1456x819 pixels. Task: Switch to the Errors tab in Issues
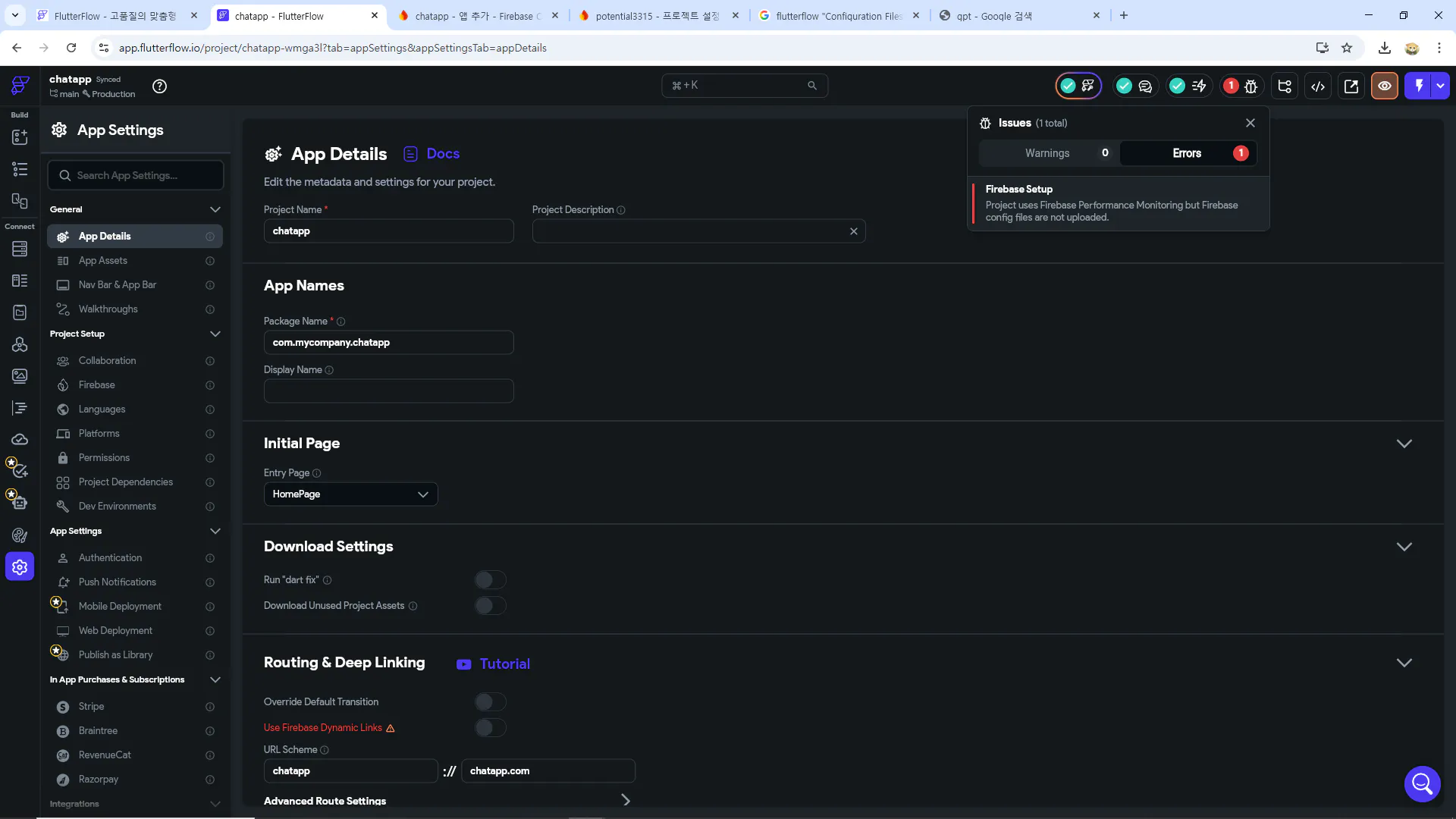coord(1188,153)
